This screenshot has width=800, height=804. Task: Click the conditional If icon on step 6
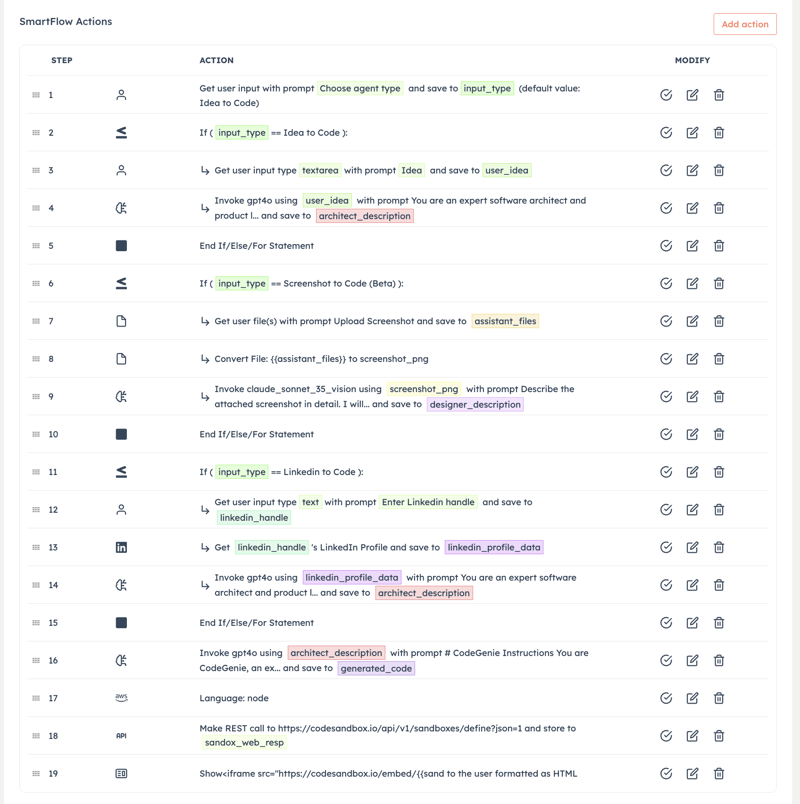pyautogui.click(x=121, y=284)
